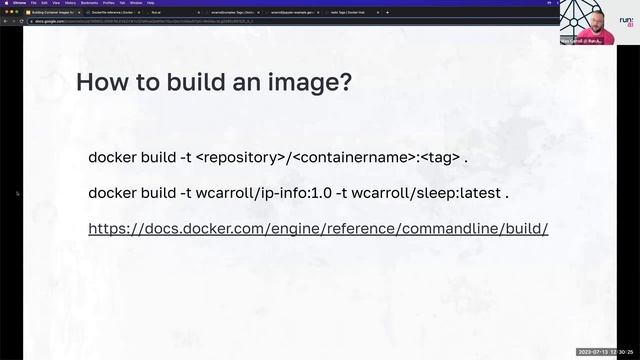Open the Edit menu
640x360 pixels.
tap(44, 3)
